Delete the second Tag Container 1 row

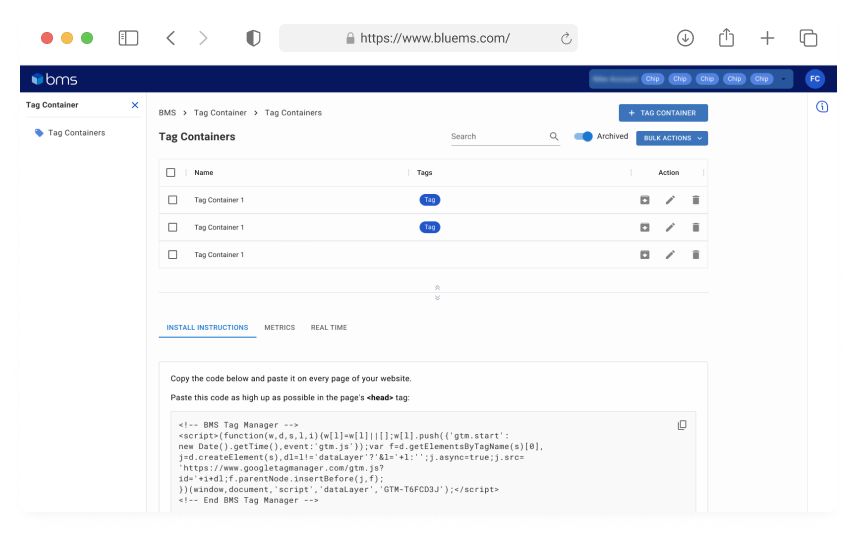tap(696, 227)
